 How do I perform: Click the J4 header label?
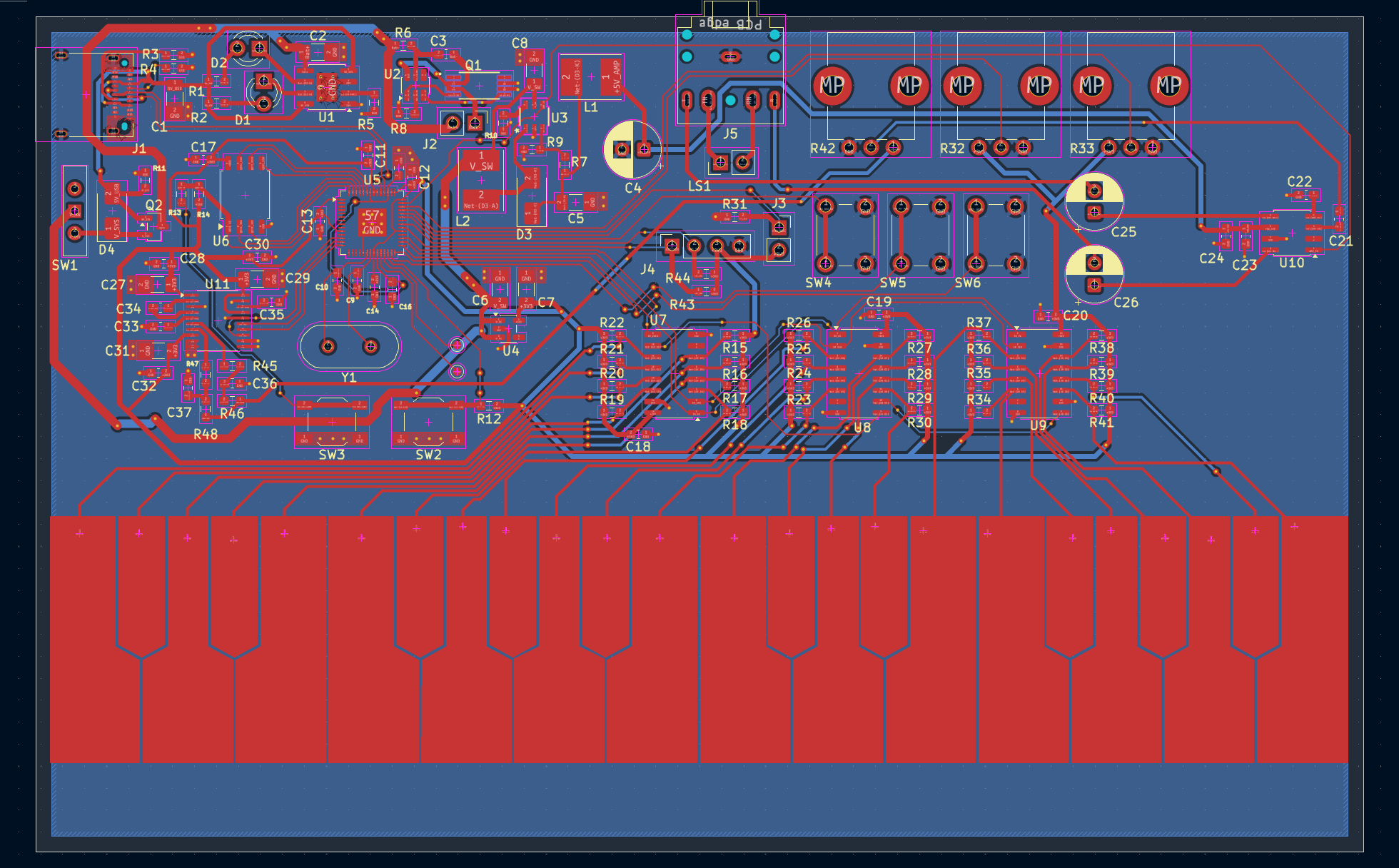pyautogui.click(x=647, y=269)
